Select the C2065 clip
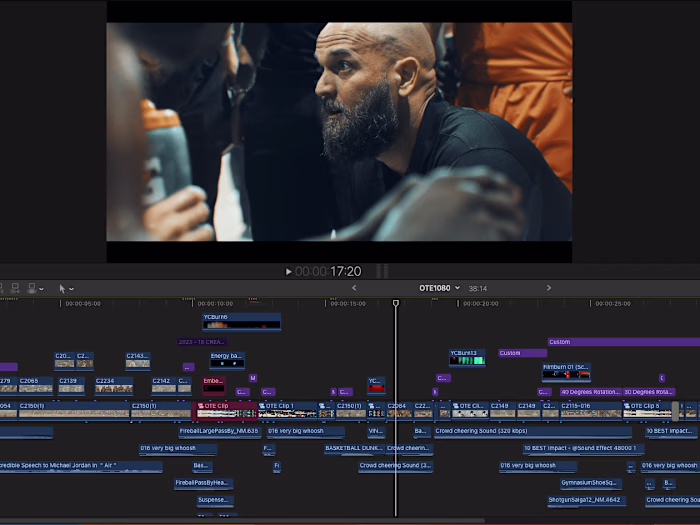 (x=36, y=385)
